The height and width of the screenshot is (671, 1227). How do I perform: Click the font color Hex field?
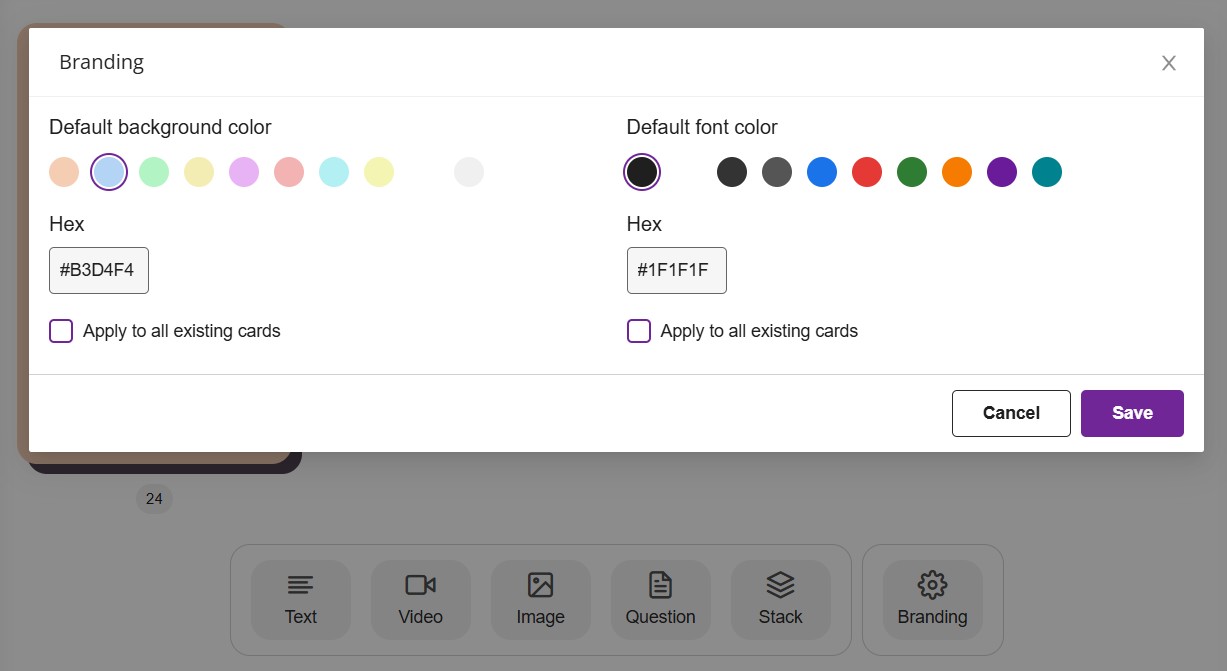click(x=677, y=270)
